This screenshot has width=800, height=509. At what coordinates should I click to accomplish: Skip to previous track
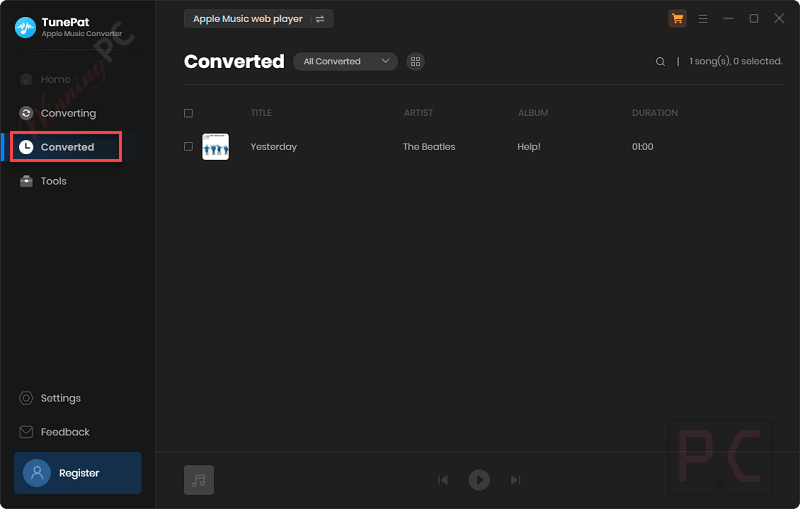click(x=443, y=480)
